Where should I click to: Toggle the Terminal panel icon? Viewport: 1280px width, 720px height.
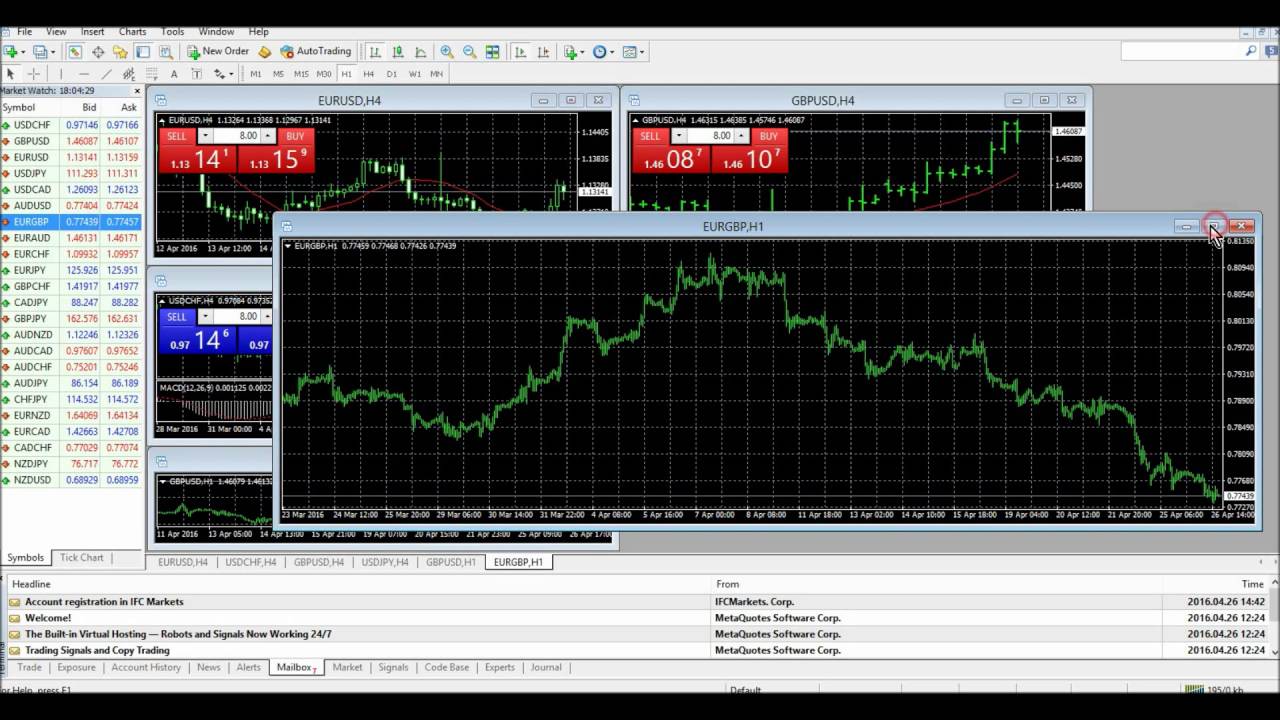pos(143,52)
